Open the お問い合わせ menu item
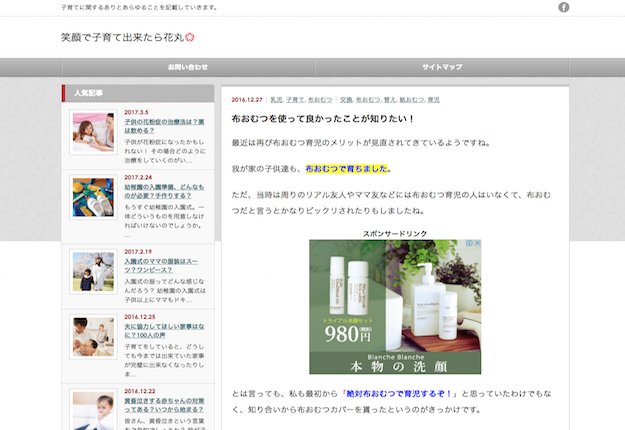 coord(188,67)
